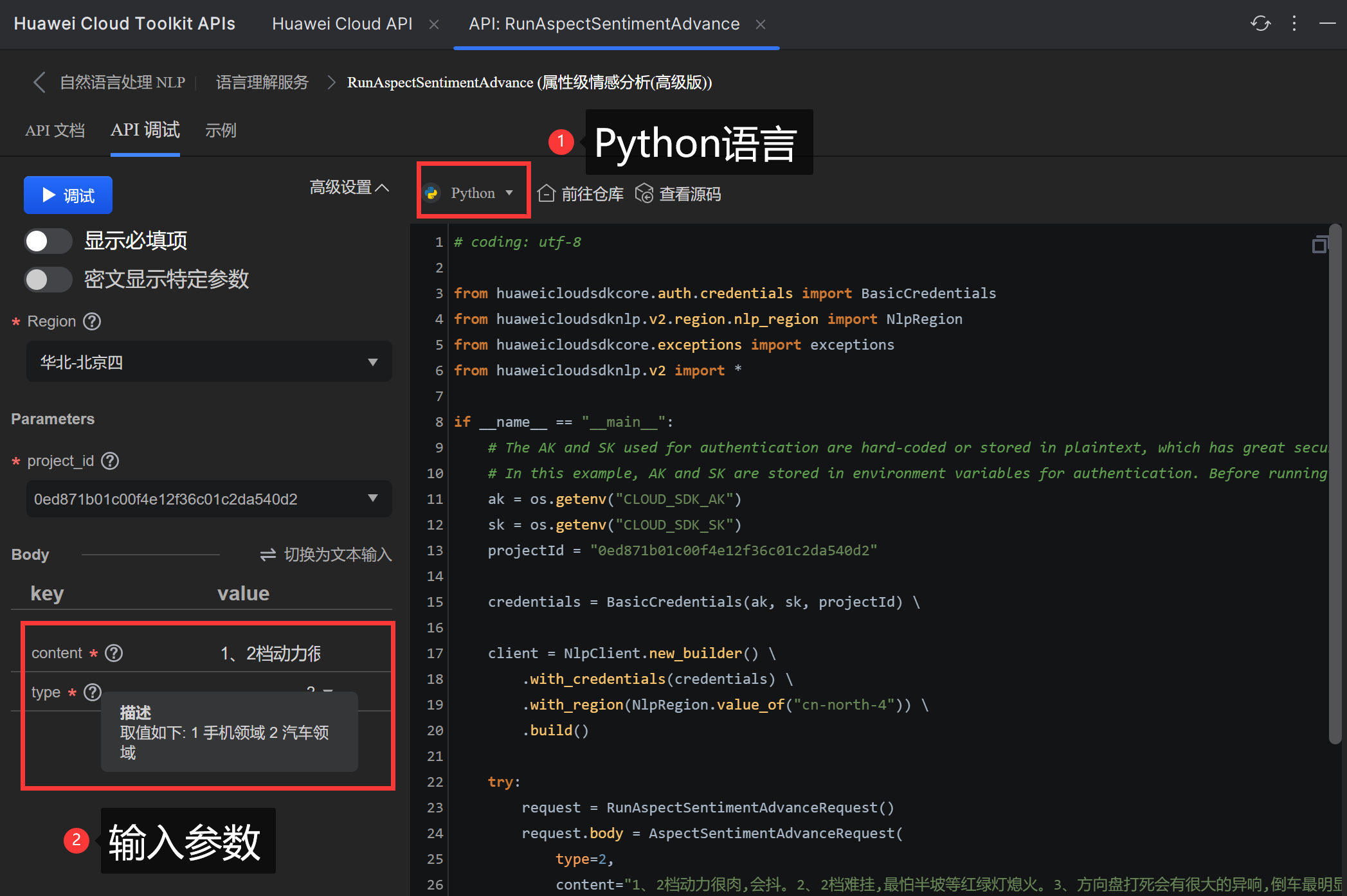Click the project_id help question icon
Screen dimensions: 1347x896
110,461
